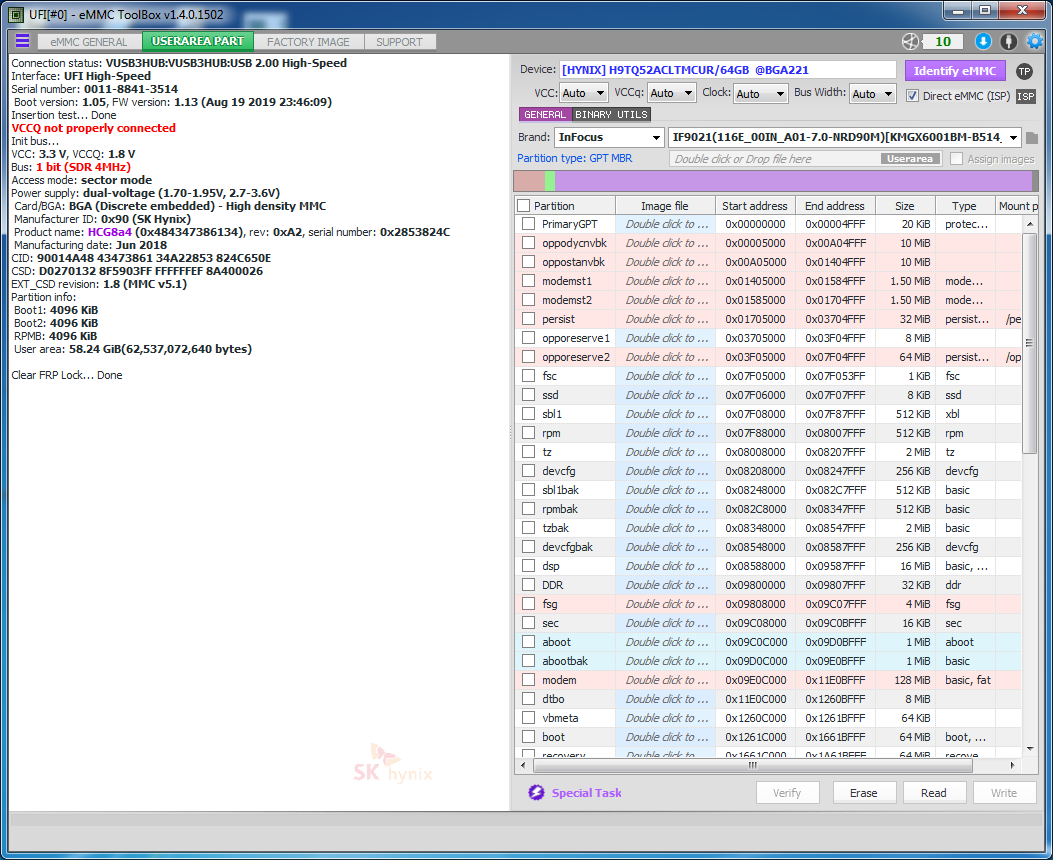This screenshot has width=1053, height=860.
Task: Click the counter field showing 10
Action: click(x=943, y=42)
